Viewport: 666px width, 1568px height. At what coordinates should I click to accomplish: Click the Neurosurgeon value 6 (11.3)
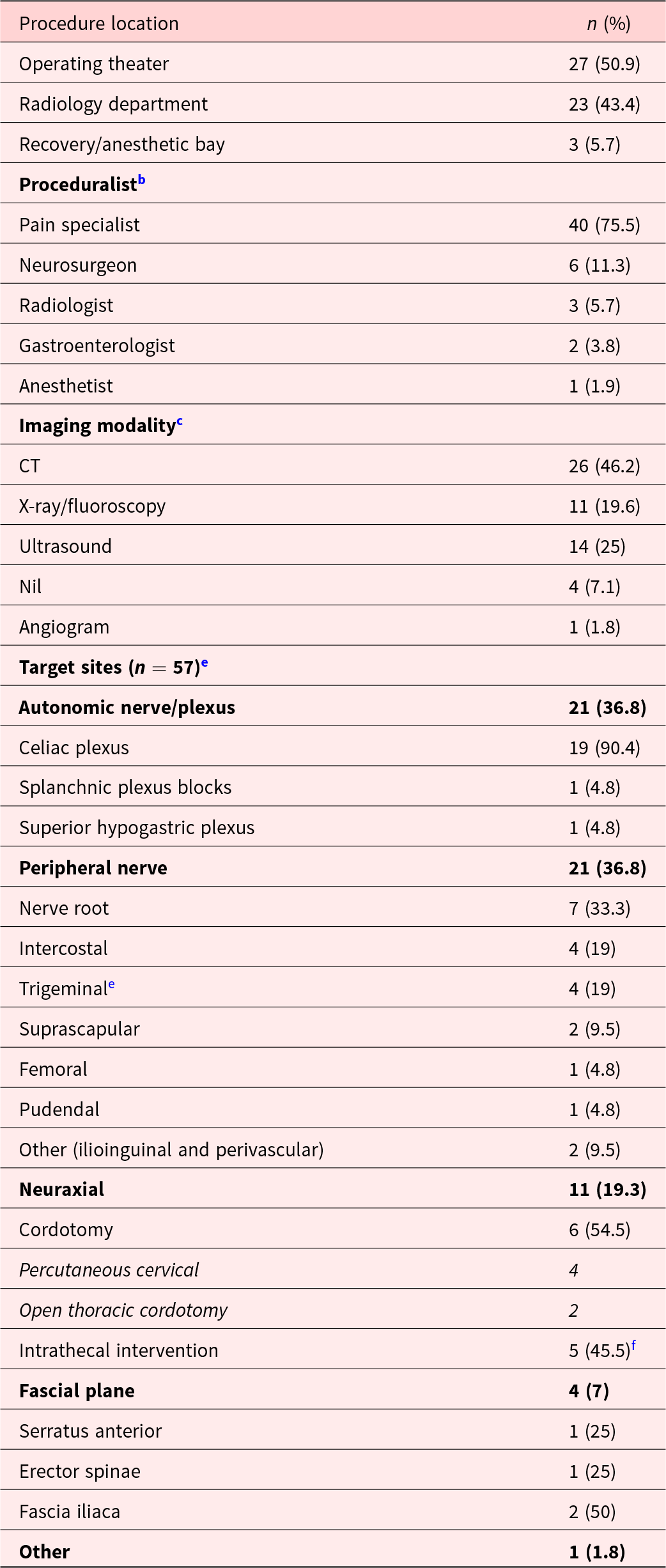[x=600, y=265]
